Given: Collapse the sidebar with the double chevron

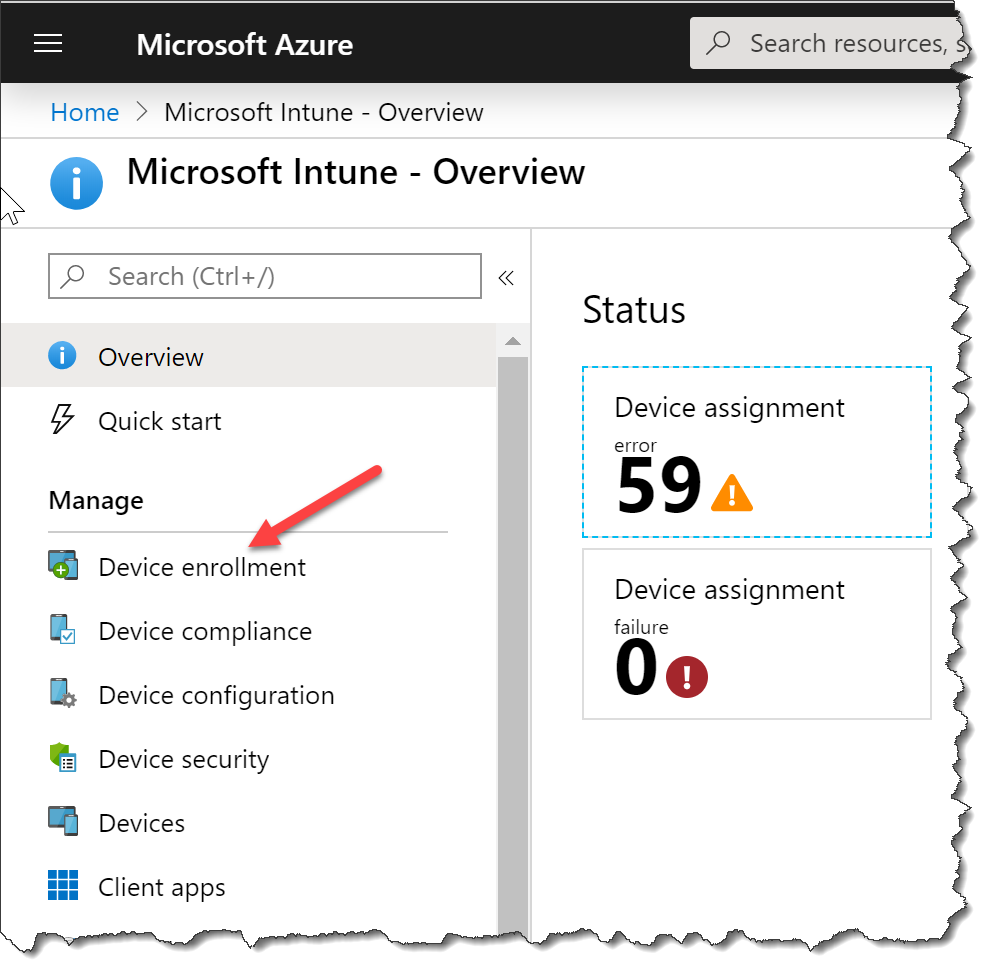Looking at the screenshot, I should click(506, 278).
